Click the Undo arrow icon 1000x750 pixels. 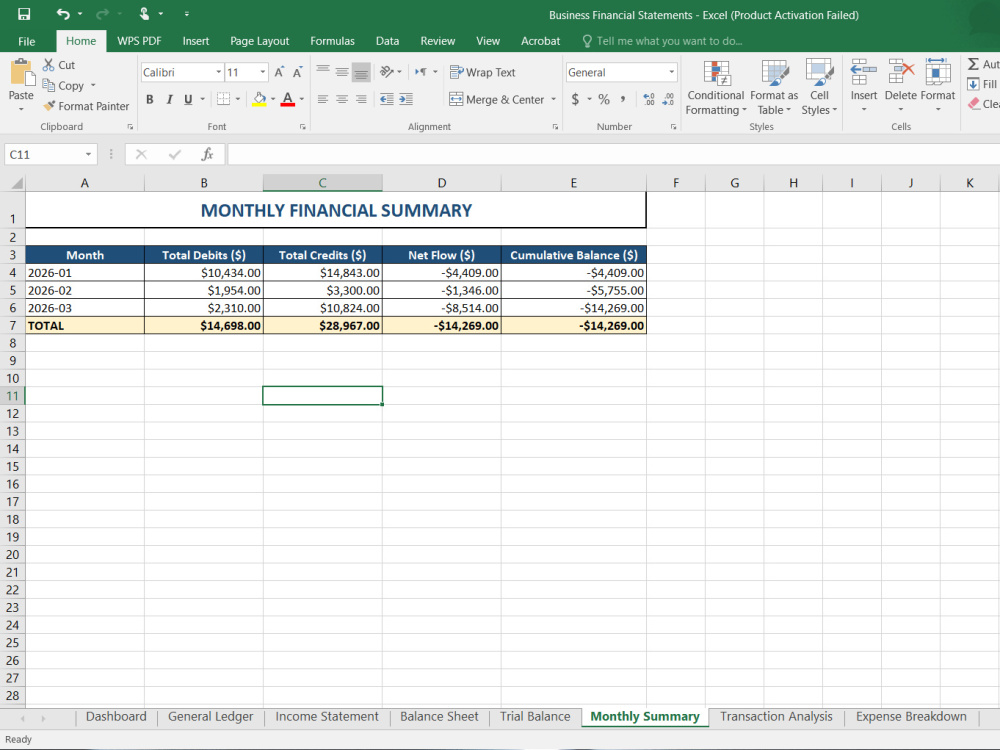coord(63,14)
